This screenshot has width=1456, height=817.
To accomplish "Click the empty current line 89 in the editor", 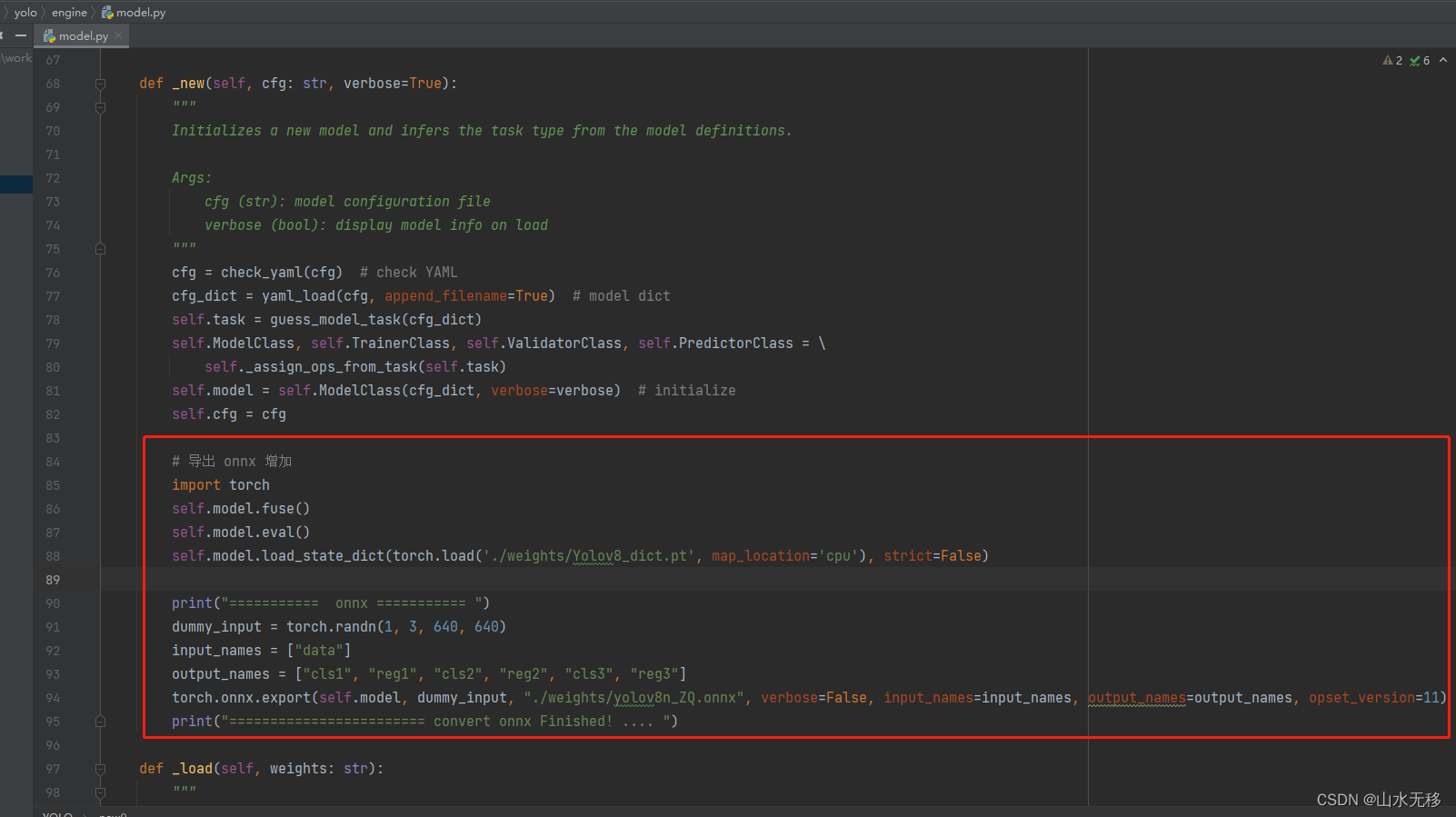I will [777, 580].
